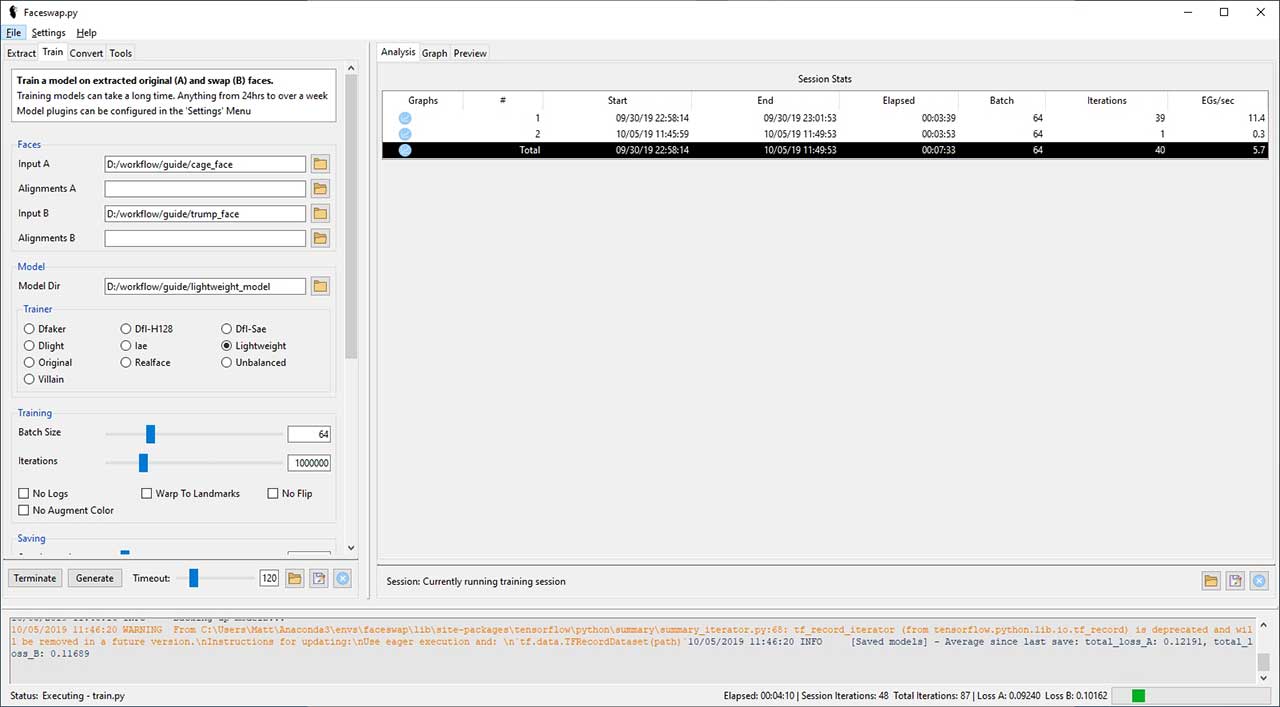Click save icon in the Session bar
Screen dimensions: 1280x707
(x=1235, y=581)
